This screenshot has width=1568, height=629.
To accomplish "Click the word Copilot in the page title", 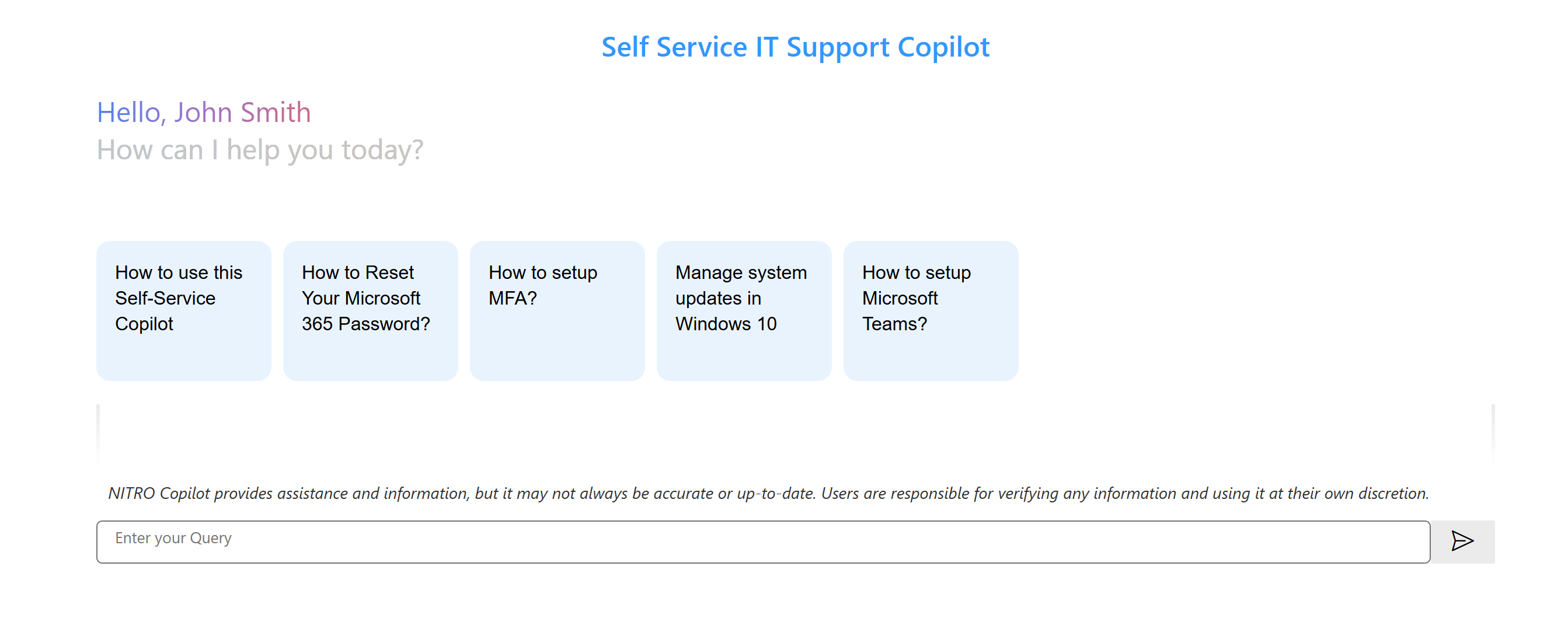I will pos(943,47).
